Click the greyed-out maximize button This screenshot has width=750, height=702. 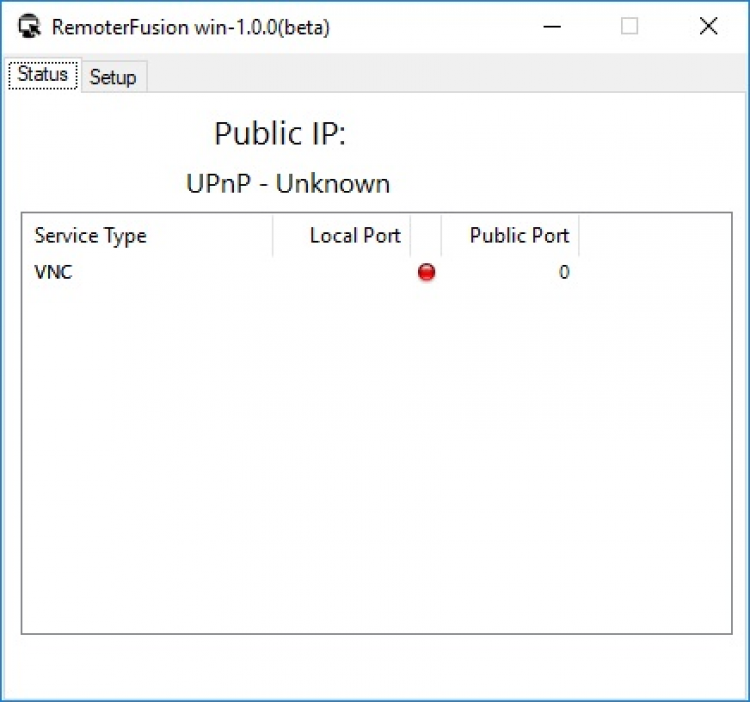coord(629,27)
